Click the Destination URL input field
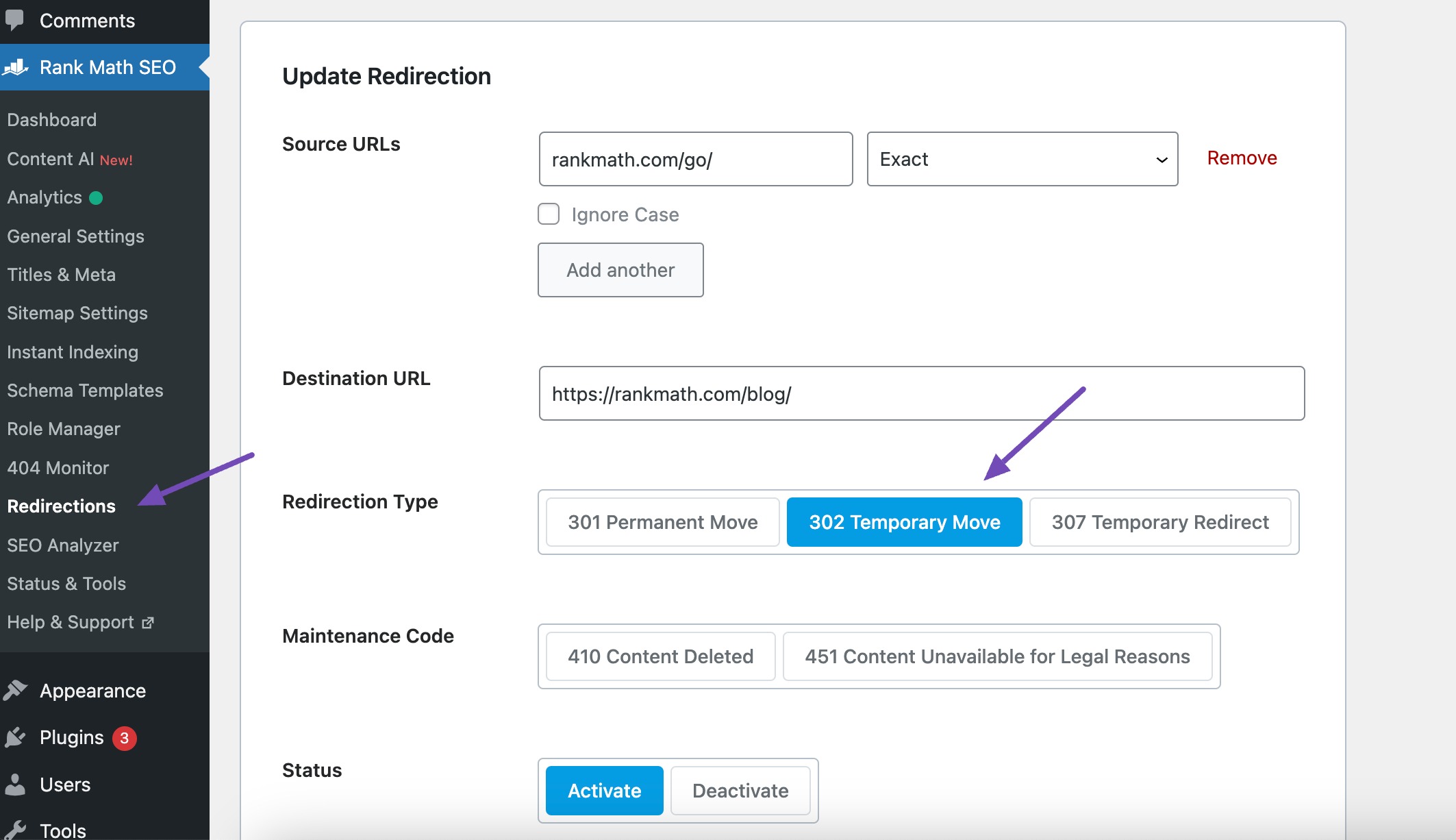 coord(922,393)
